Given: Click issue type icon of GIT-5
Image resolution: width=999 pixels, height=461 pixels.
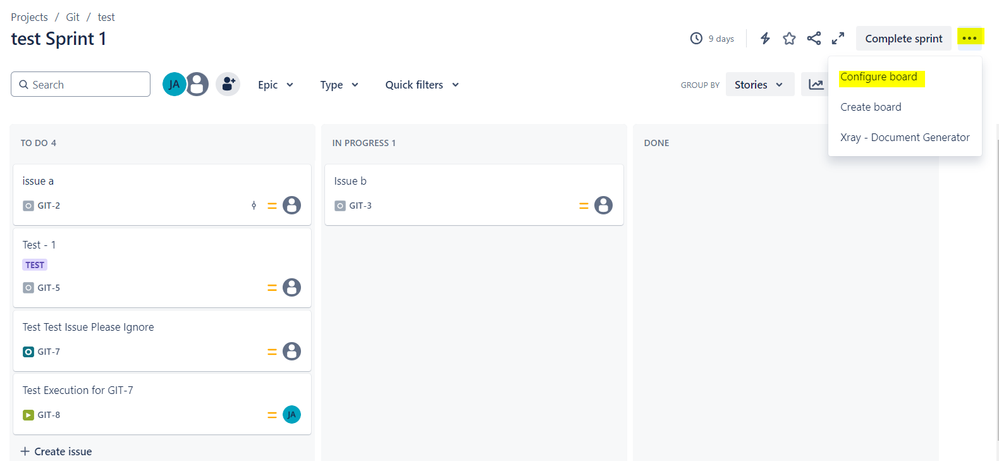Looking at the screenshot, I should [x=28, y=288].
